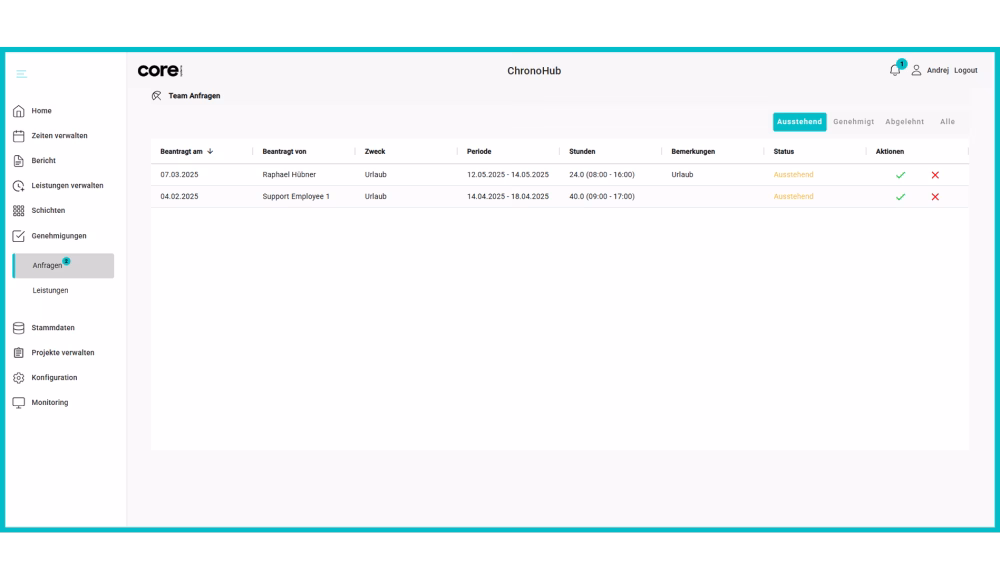This screenshot has width=1000, height=580.
Task: Open Zeiten verwalten in the sidebar
Action: click(59, 136)
